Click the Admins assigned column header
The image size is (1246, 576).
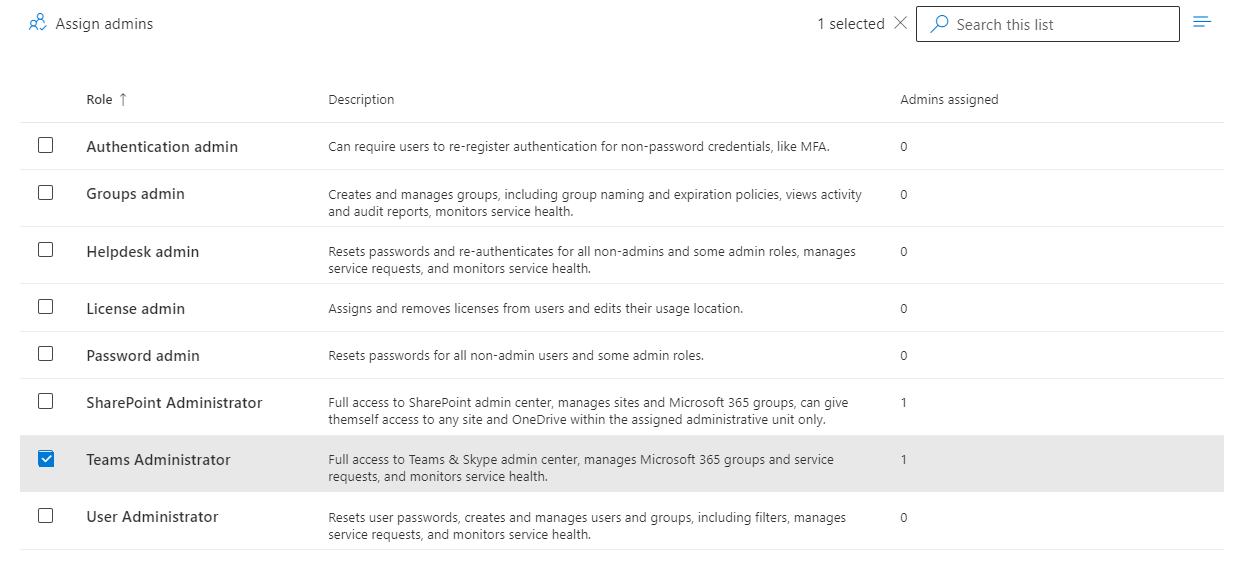949,99
